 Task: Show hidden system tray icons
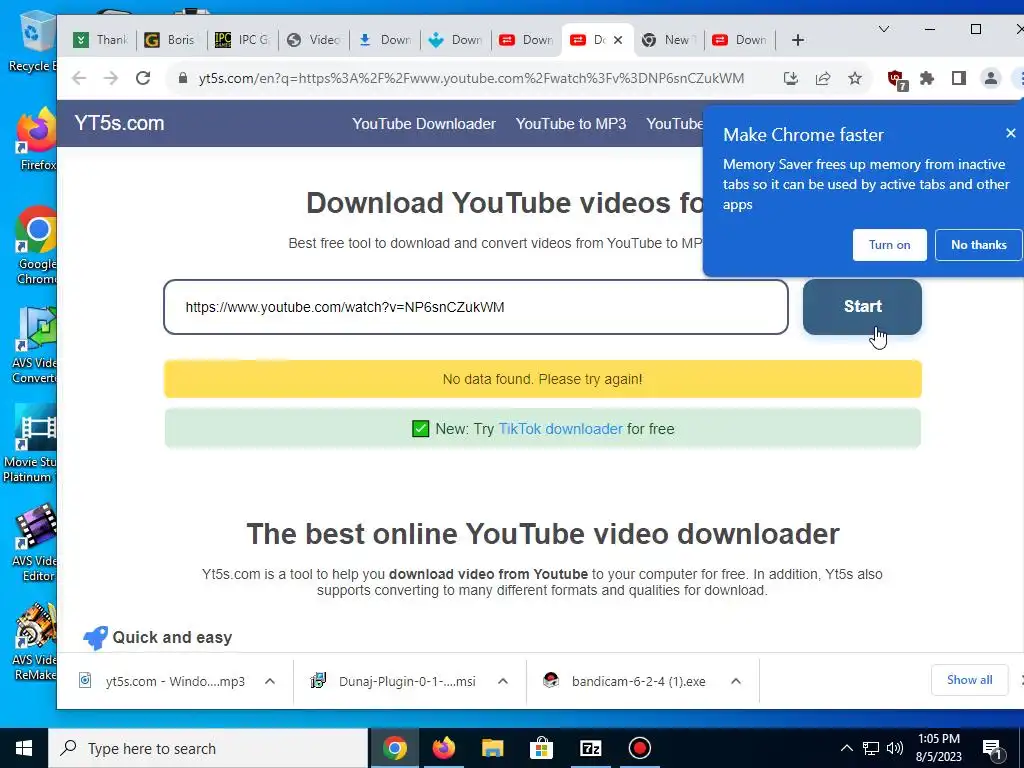[x=846, y=748]
